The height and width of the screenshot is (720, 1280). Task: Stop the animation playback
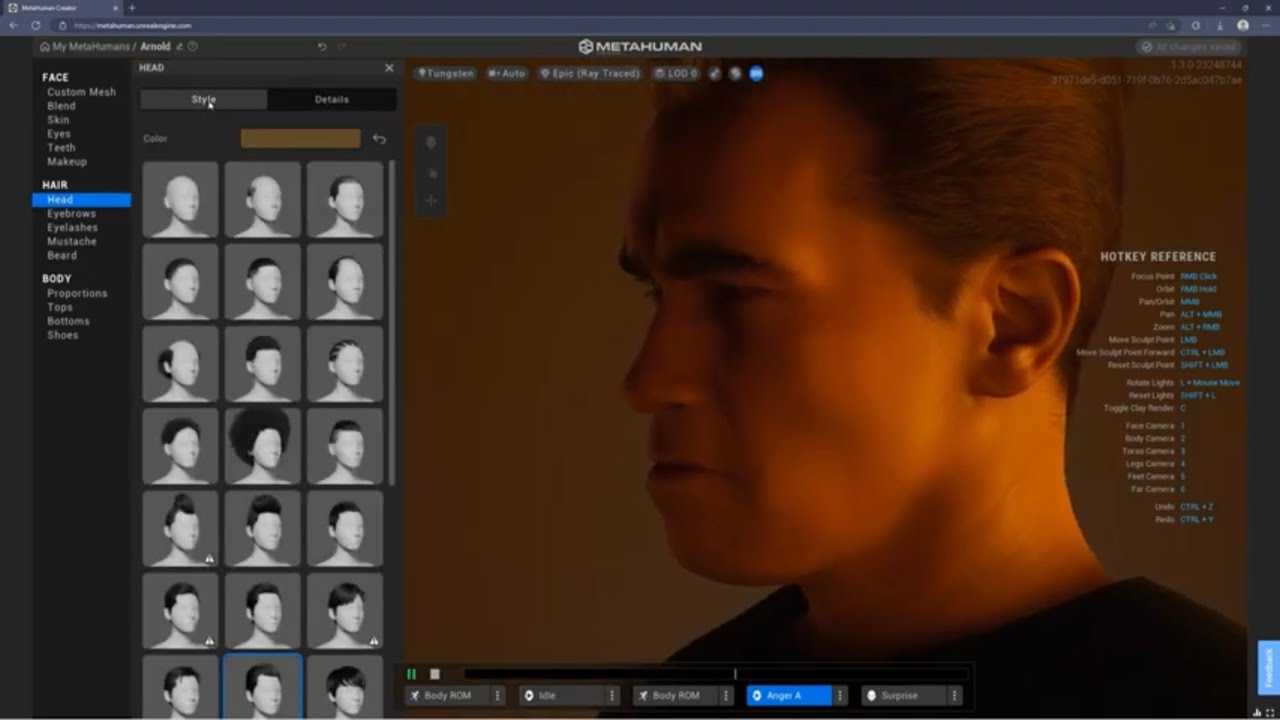[x=435, y=674]
